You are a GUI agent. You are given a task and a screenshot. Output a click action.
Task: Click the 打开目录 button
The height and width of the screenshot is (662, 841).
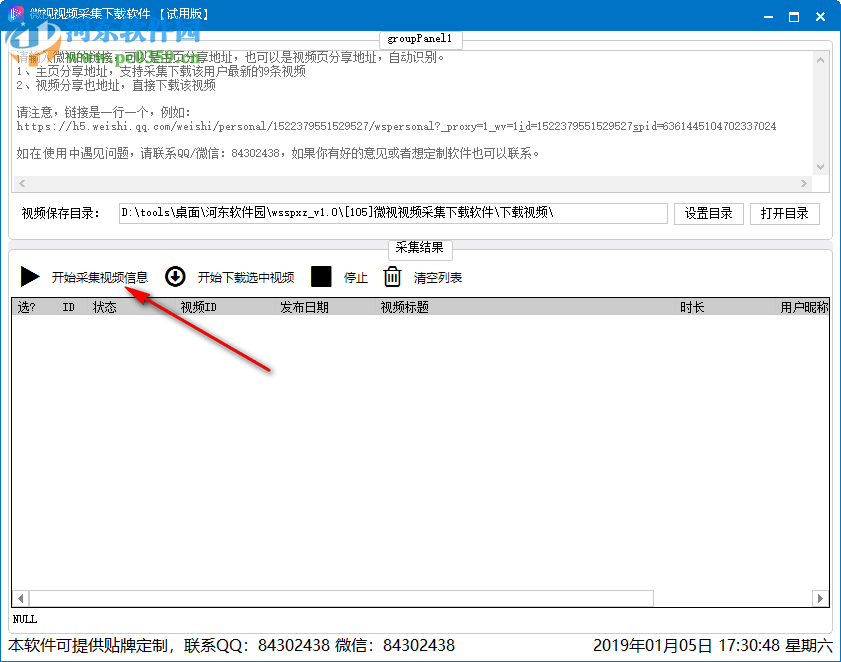tap(784, 212)
